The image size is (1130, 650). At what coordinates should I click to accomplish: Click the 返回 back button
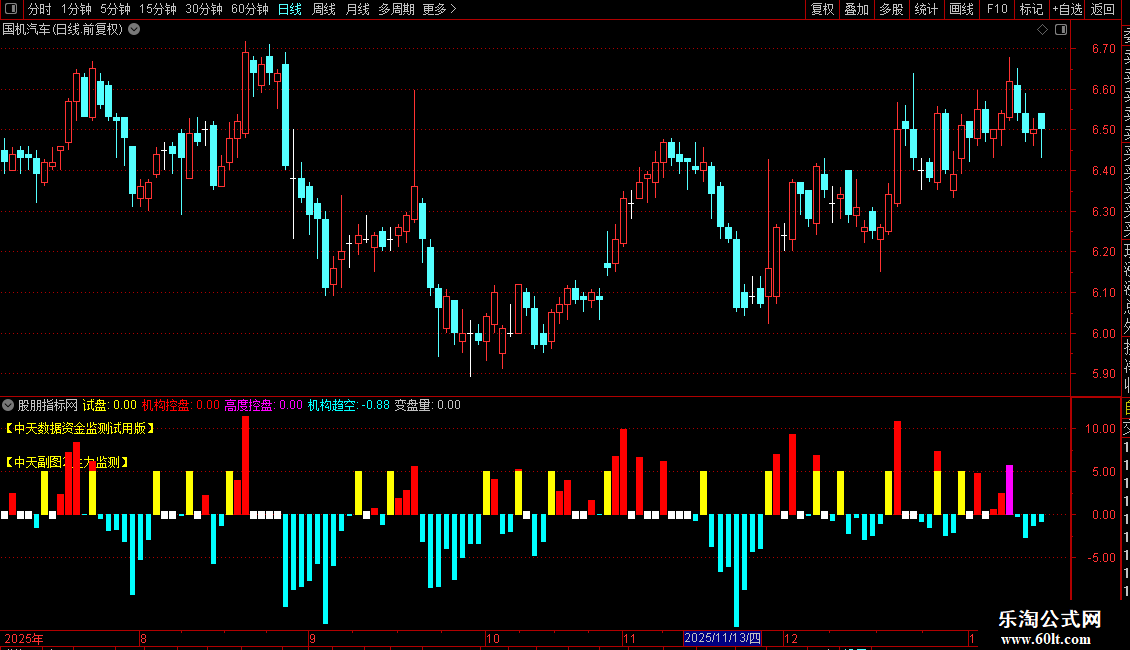click(1103, 9)
